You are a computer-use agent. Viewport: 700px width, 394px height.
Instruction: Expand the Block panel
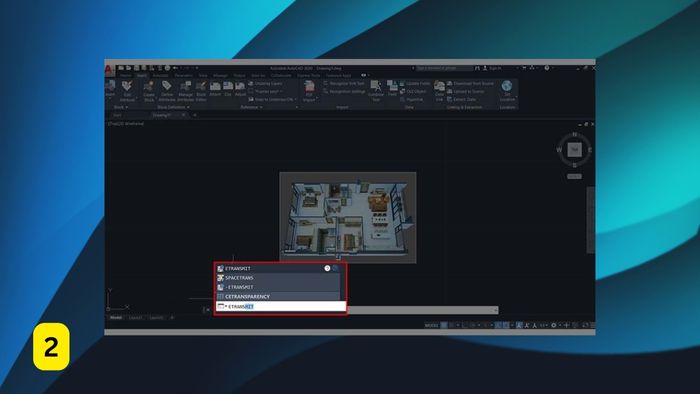click(121, 108)
